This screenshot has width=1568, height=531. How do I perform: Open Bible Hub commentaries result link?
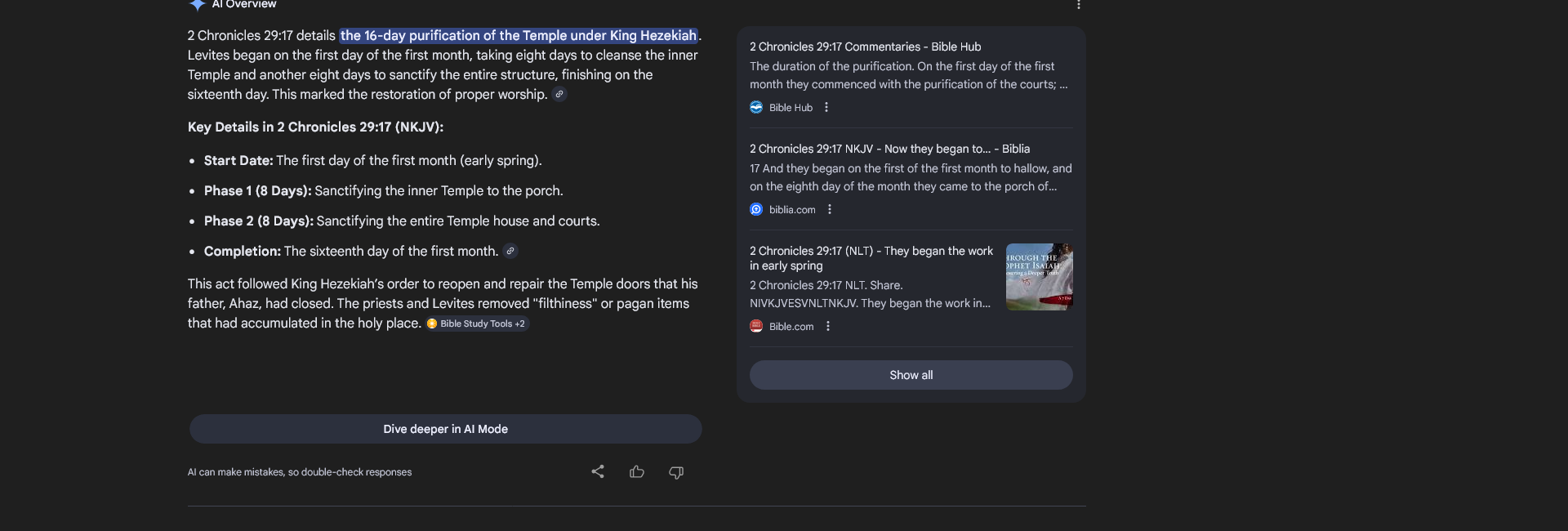click(x=865, y=47)
